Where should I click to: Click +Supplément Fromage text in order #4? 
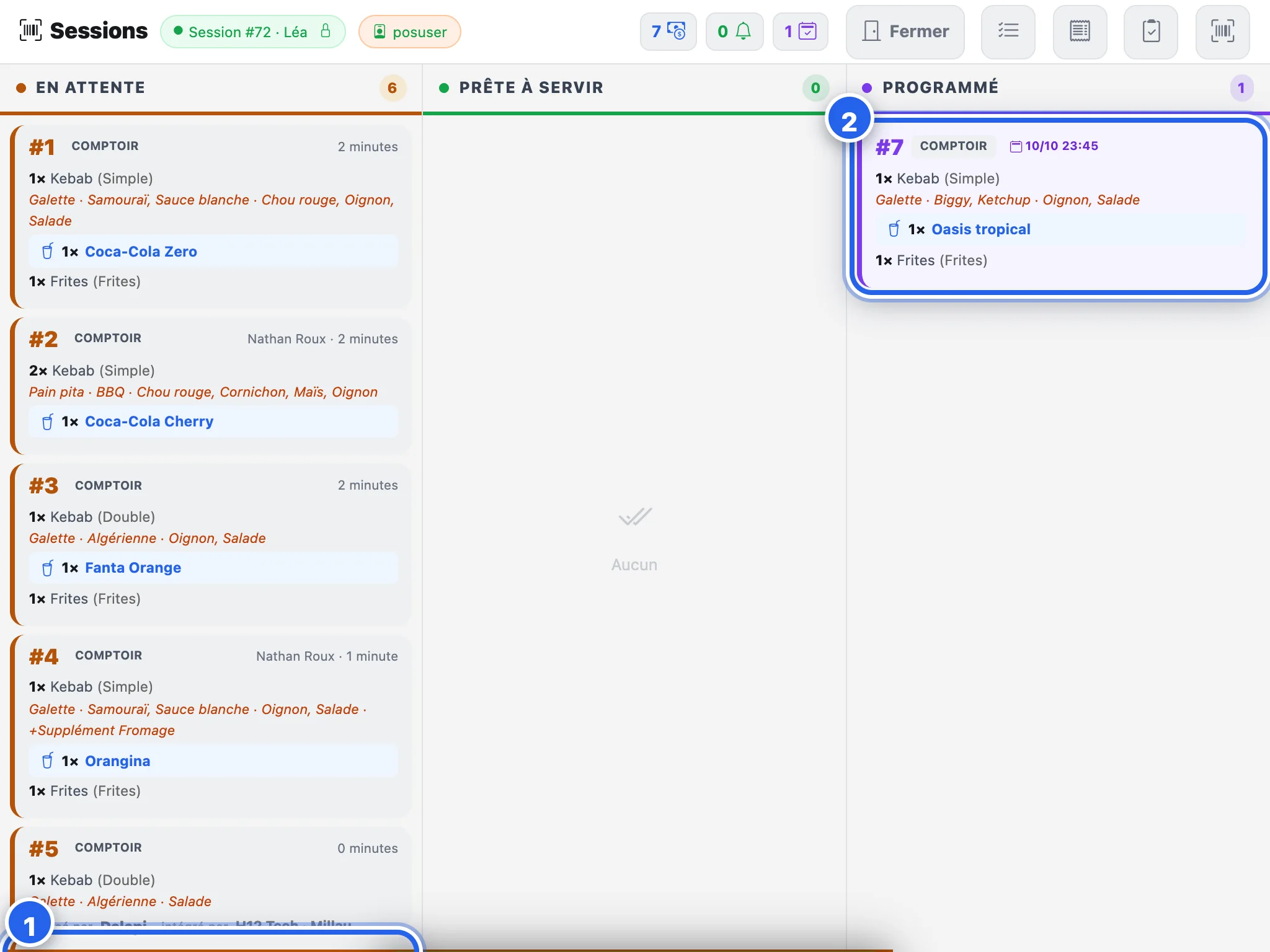[102, 730]
